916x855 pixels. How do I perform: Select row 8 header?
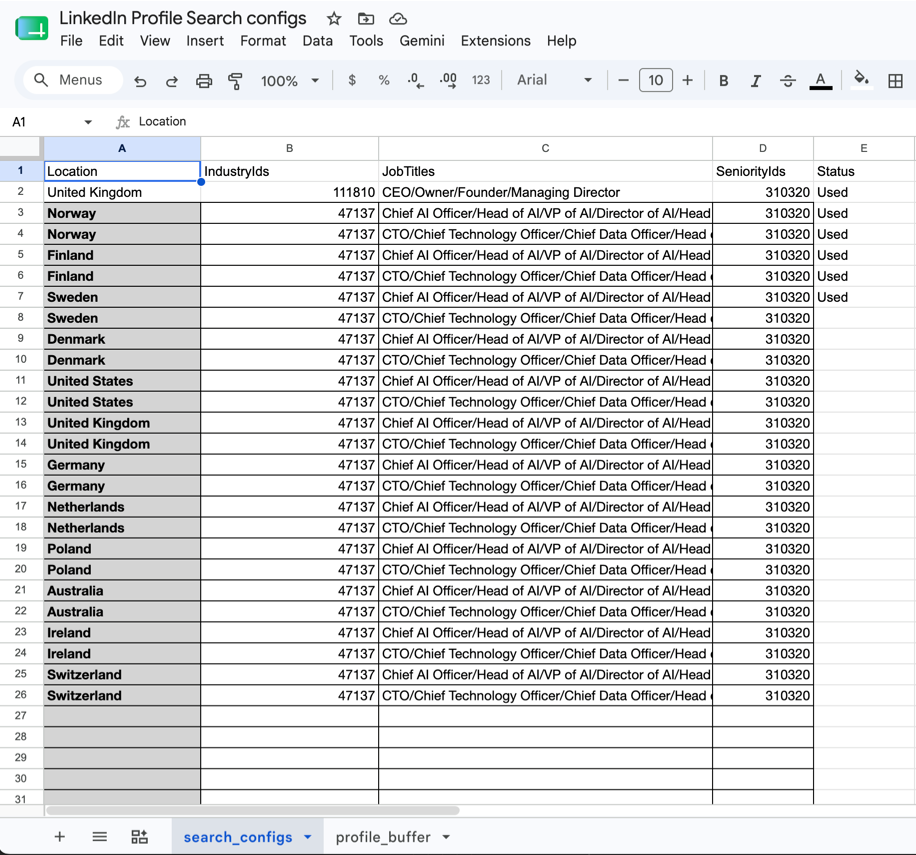coord(21,318)
